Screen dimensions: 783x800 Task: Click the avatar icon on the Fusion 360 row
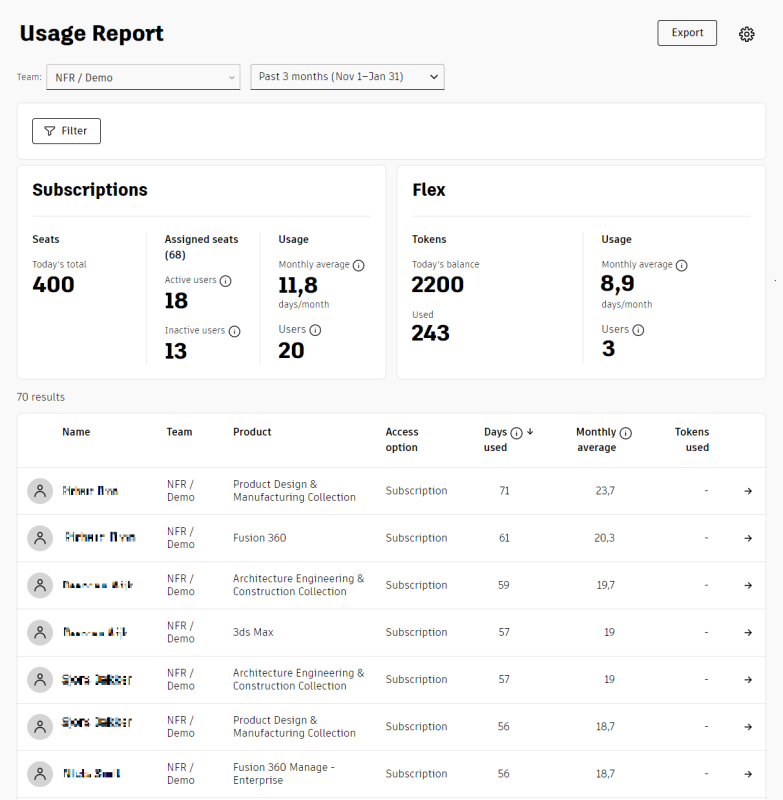click(40, 537)
